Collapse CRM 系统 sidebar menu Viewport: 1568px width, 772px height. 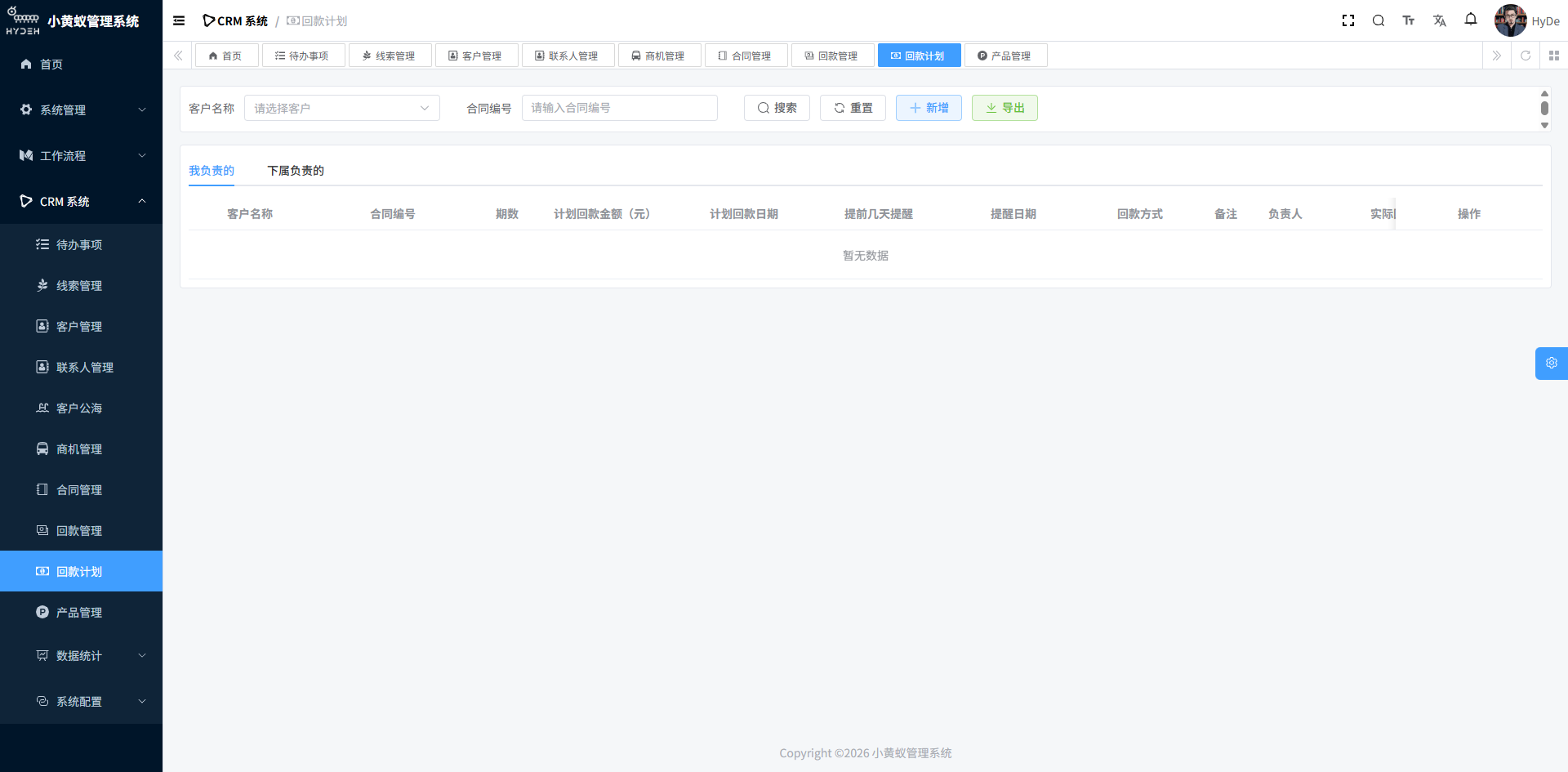[81, 201]
